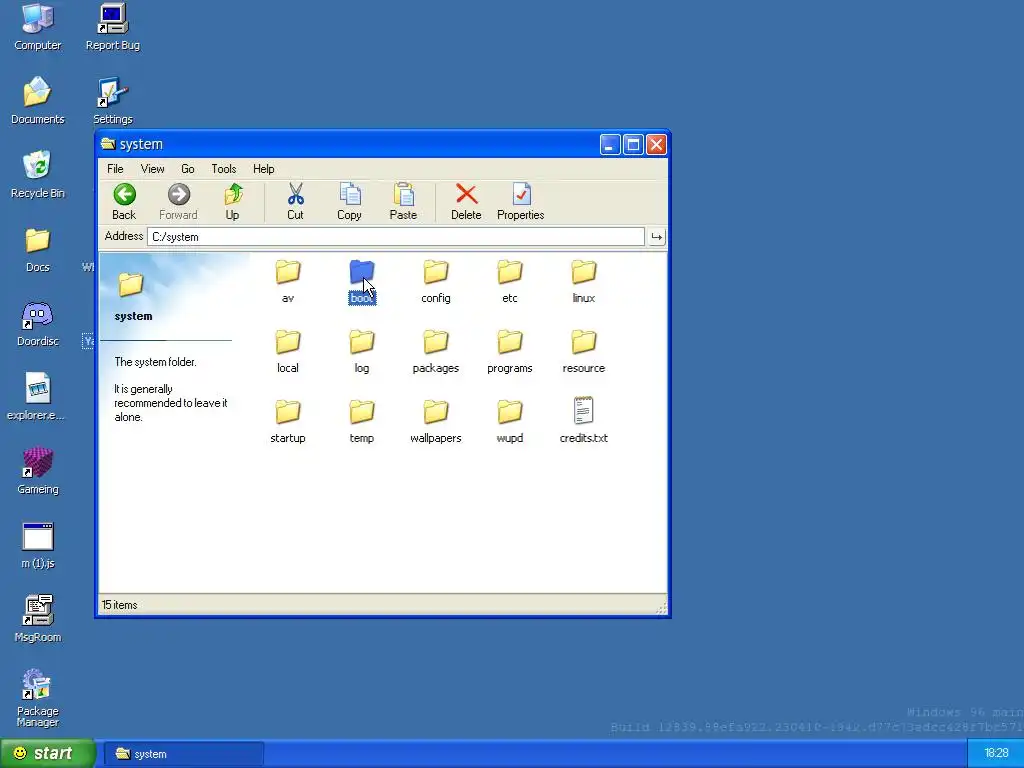Select the av folder
This screenshot has width=1024, height=768.
coord(288,281)
